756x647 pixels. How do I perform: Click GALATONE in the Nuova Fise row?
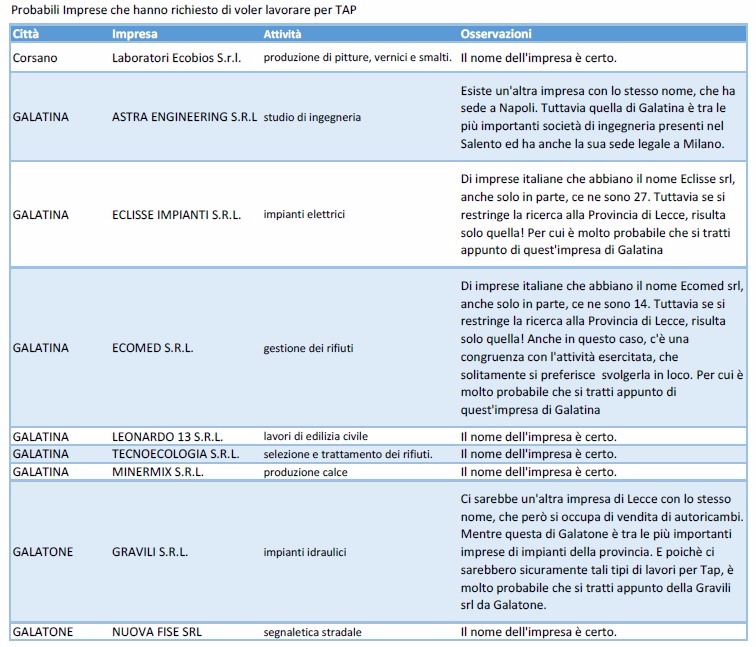pyautogui.click(x=42, y=632)
